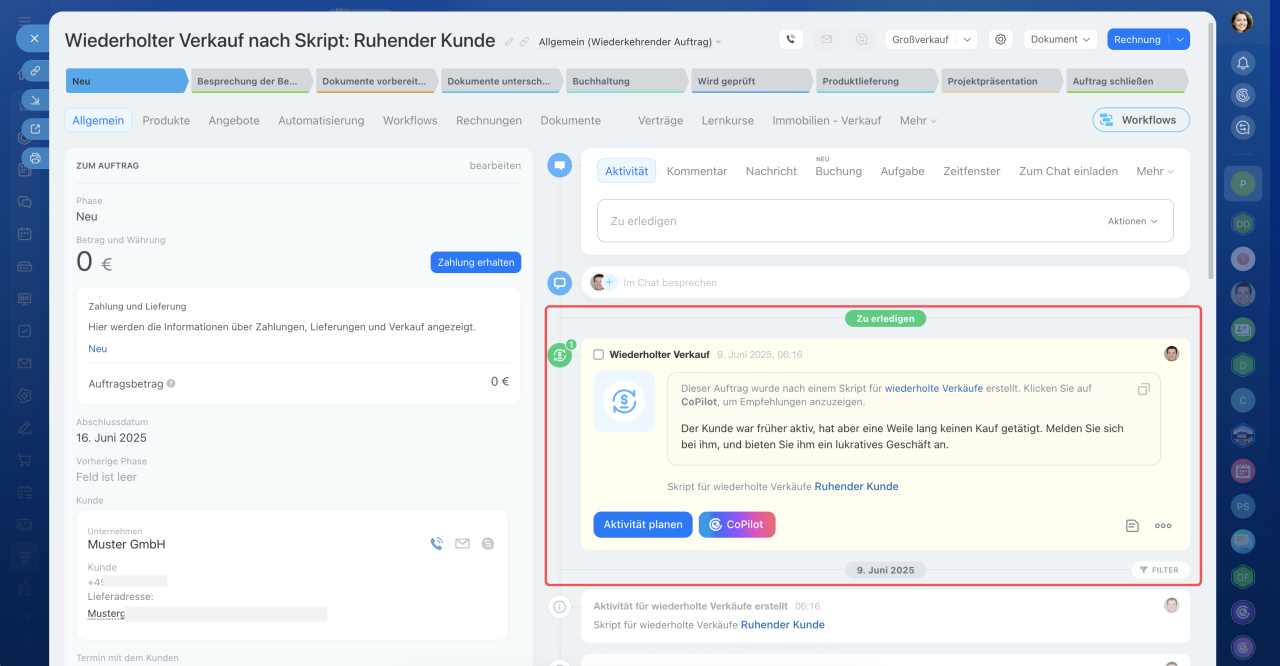
Task: Open Ruhender Kunde script link on card
Action: (x=856, y=486)
